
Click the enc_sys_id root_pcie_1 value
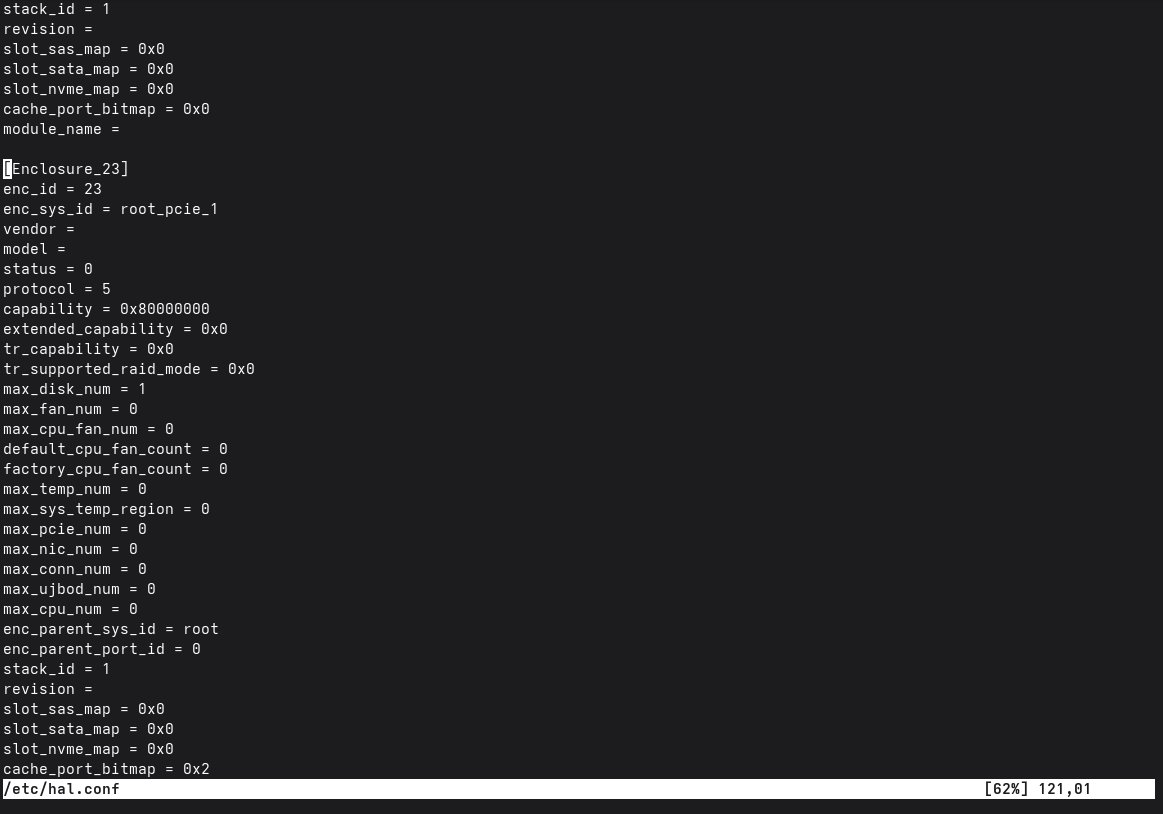(169, 209)
